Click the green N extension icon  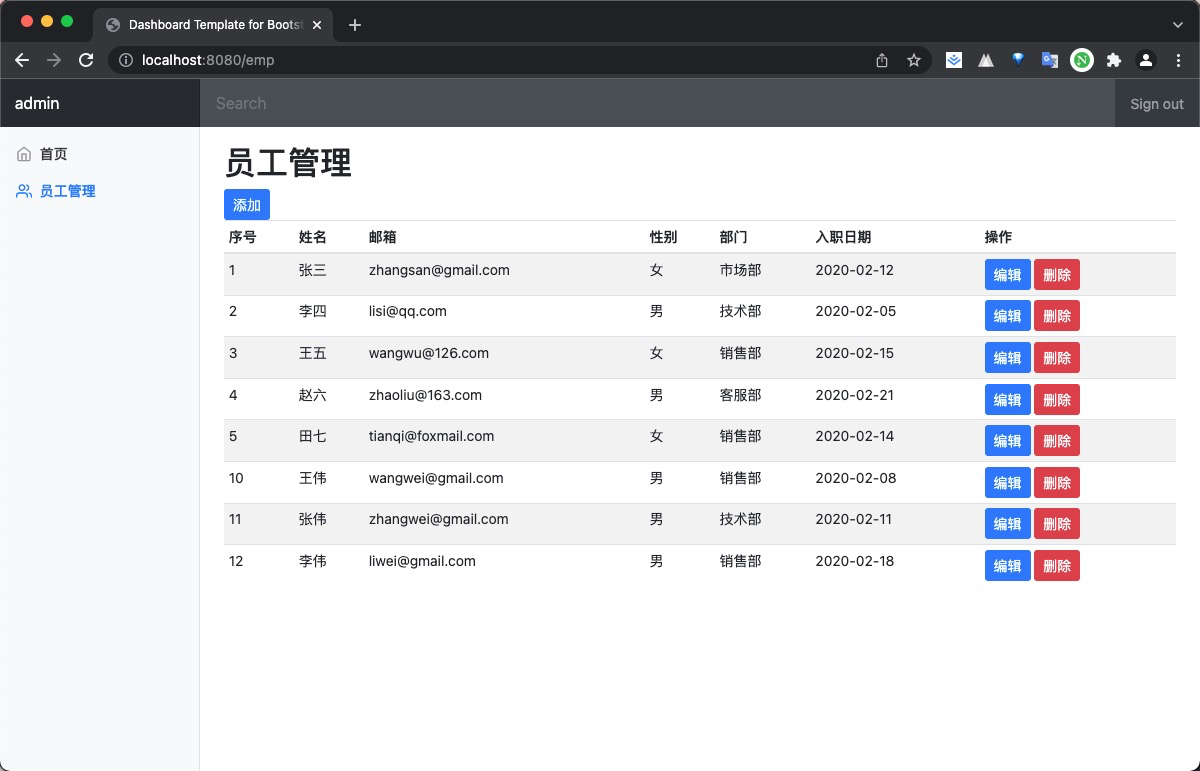coord(1082,60)
